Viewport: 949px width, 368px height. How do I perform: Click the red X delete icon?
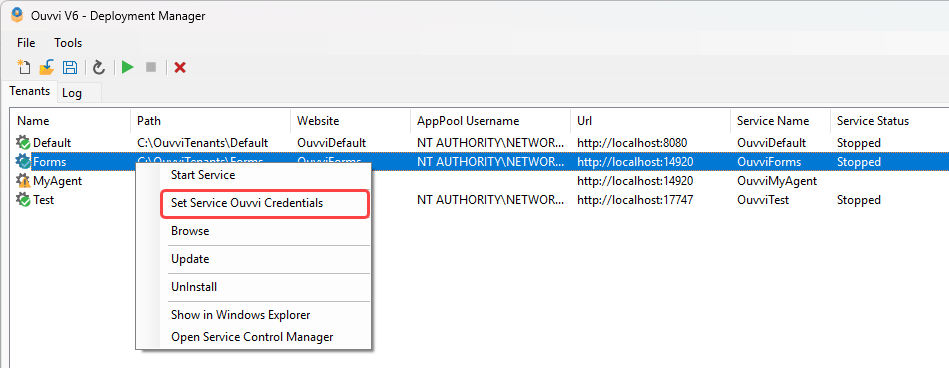[x=180, y=67]
